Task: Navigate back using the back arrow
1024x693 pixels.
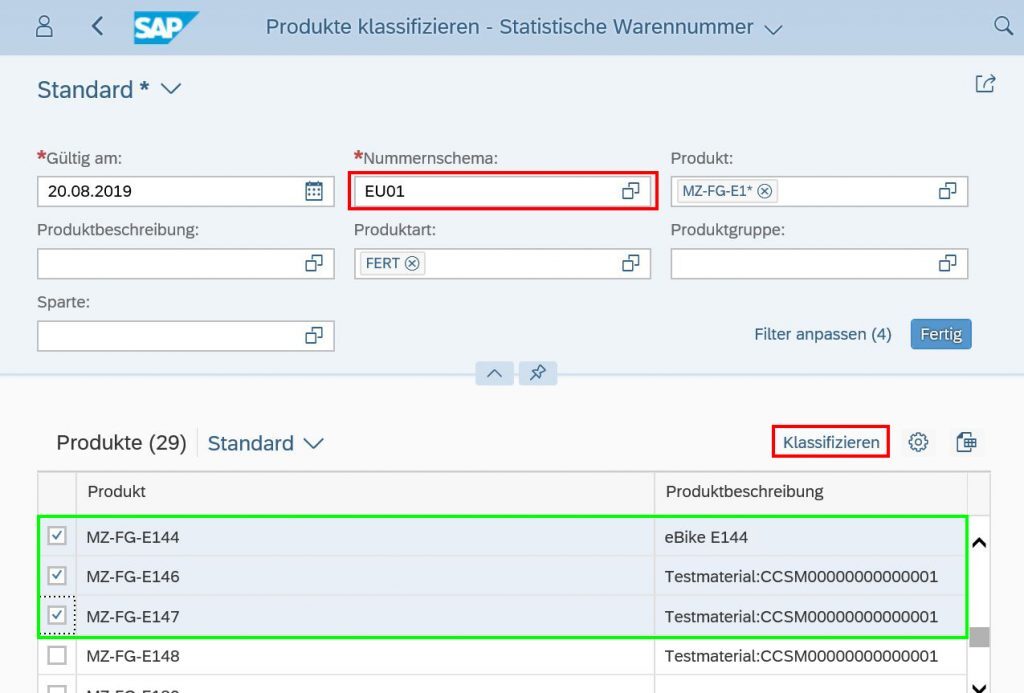Action: click(96, 26)
